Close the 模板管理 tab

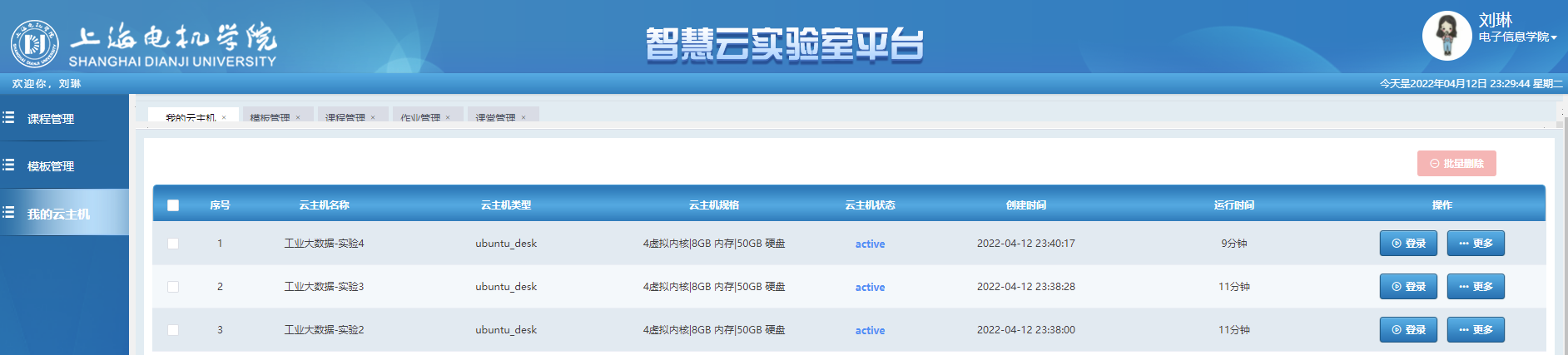pos(298,117)
